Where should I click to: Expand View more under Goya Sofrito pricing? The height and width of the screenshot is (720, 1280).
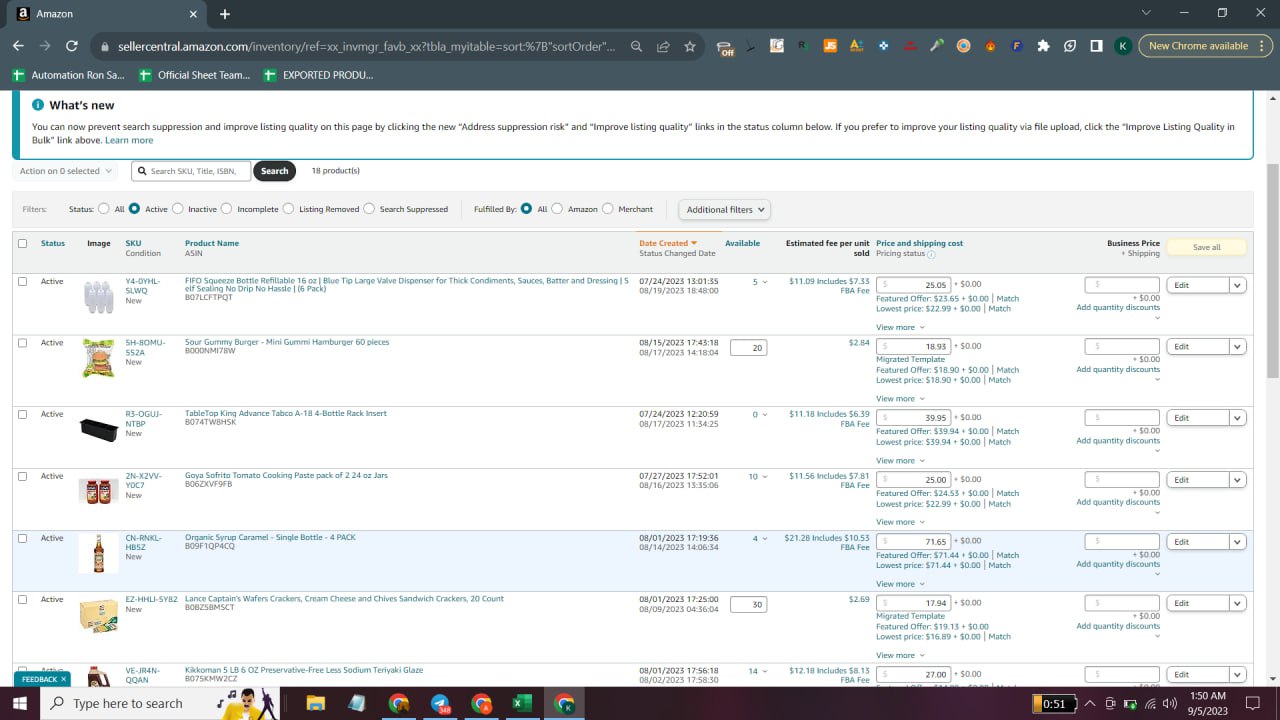[900, 522]
